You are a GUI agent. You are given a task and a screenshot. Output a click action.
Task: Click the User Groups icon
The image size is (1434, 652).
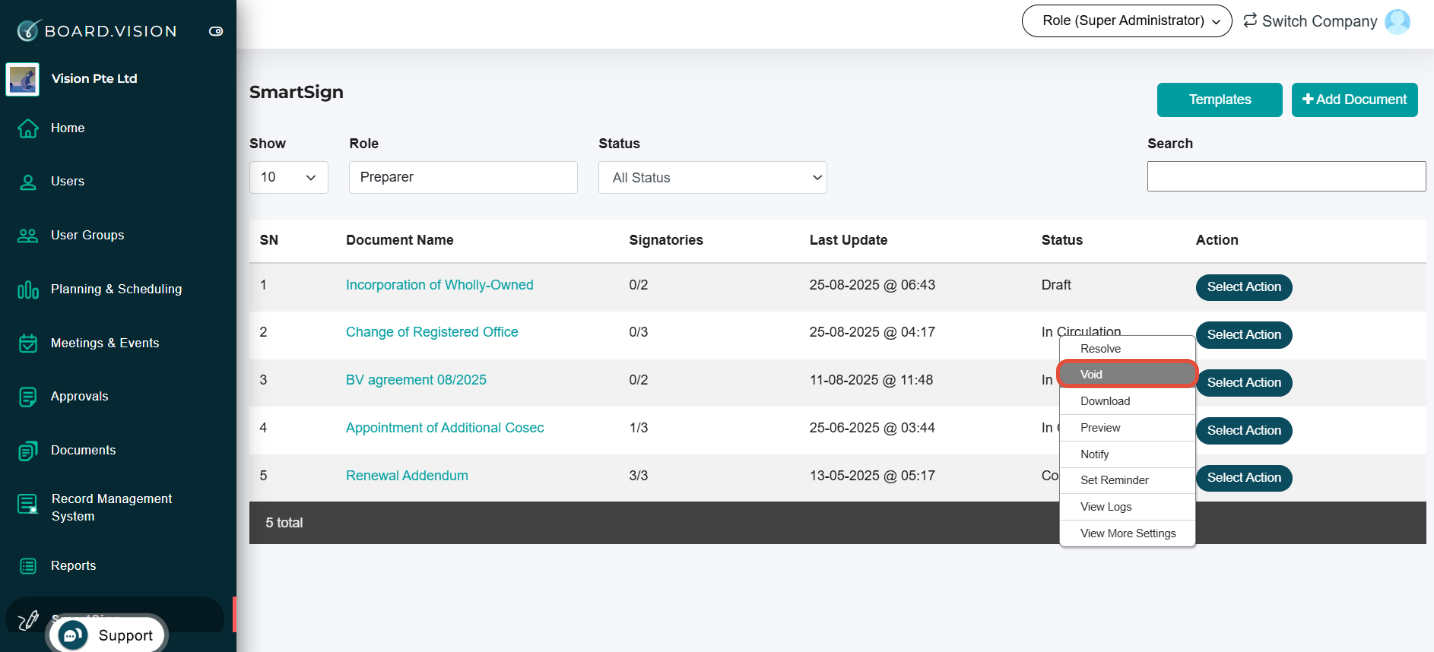(x=28, y=236)
